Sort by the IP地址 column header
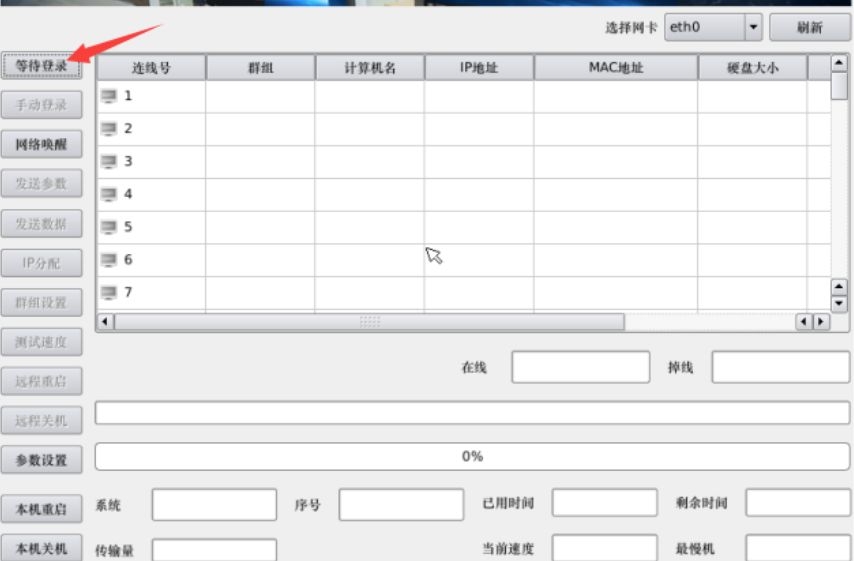854x561 pixels. (479, 68)
